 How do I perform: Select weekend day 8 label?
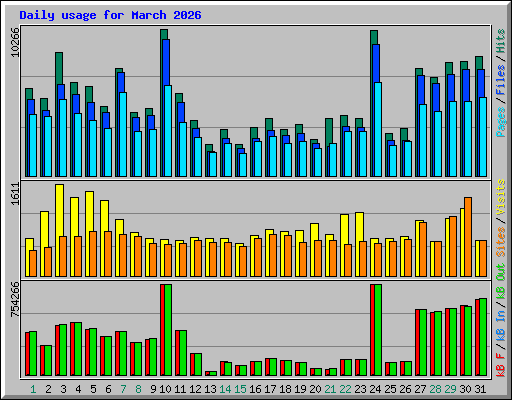(138, 389)
